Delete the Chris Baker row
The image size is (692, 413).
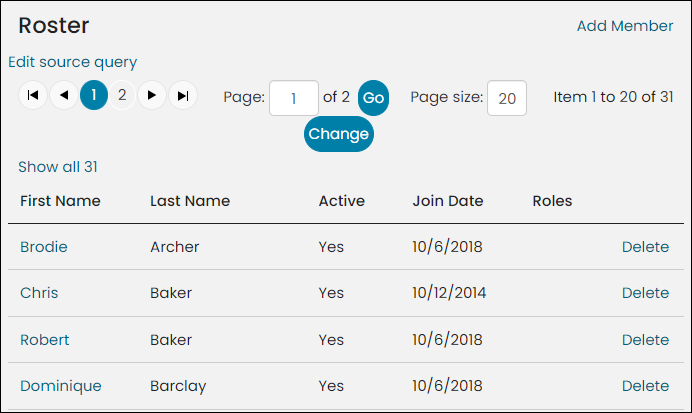645,293
